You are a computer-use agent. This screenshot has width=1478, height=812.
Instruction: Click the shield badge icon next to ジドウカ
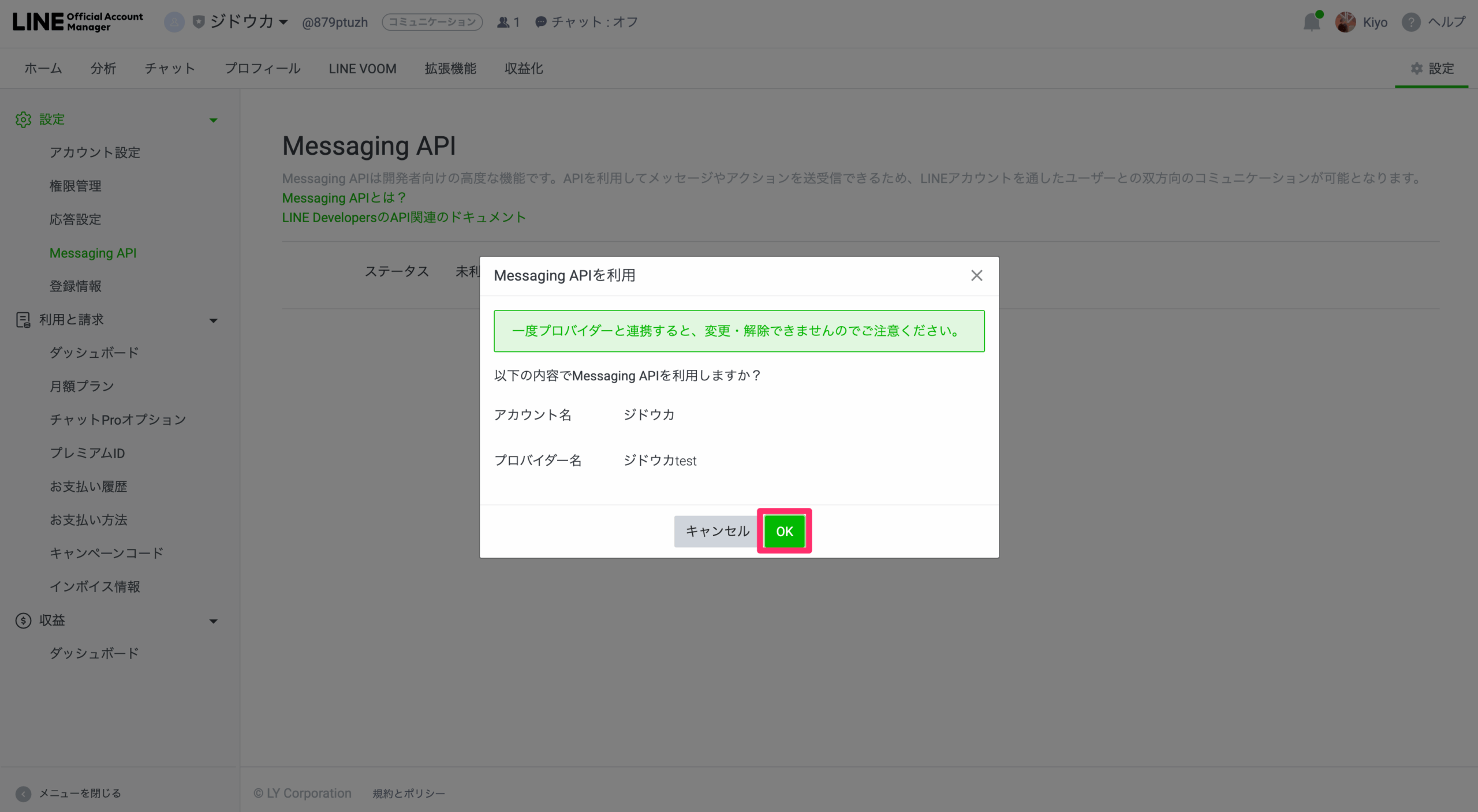click(199, 22)
